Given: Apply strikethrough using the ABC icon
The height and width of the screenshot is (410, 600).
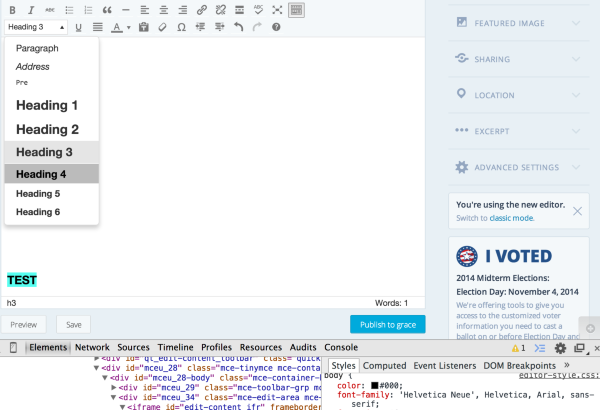Looking at the screenshot, I should (50, 10).
